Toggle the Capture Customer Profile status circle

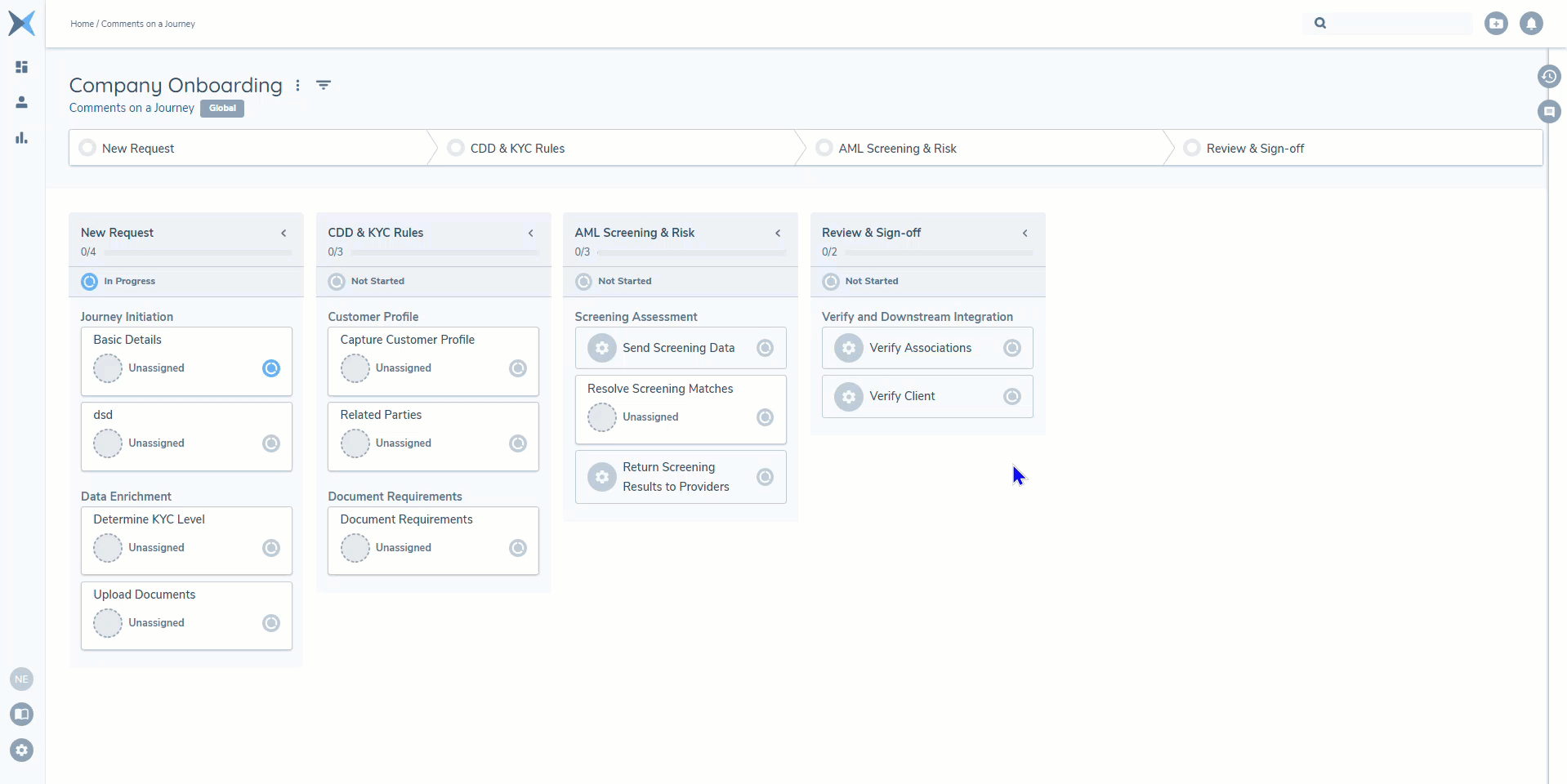[x=518, y=368]
